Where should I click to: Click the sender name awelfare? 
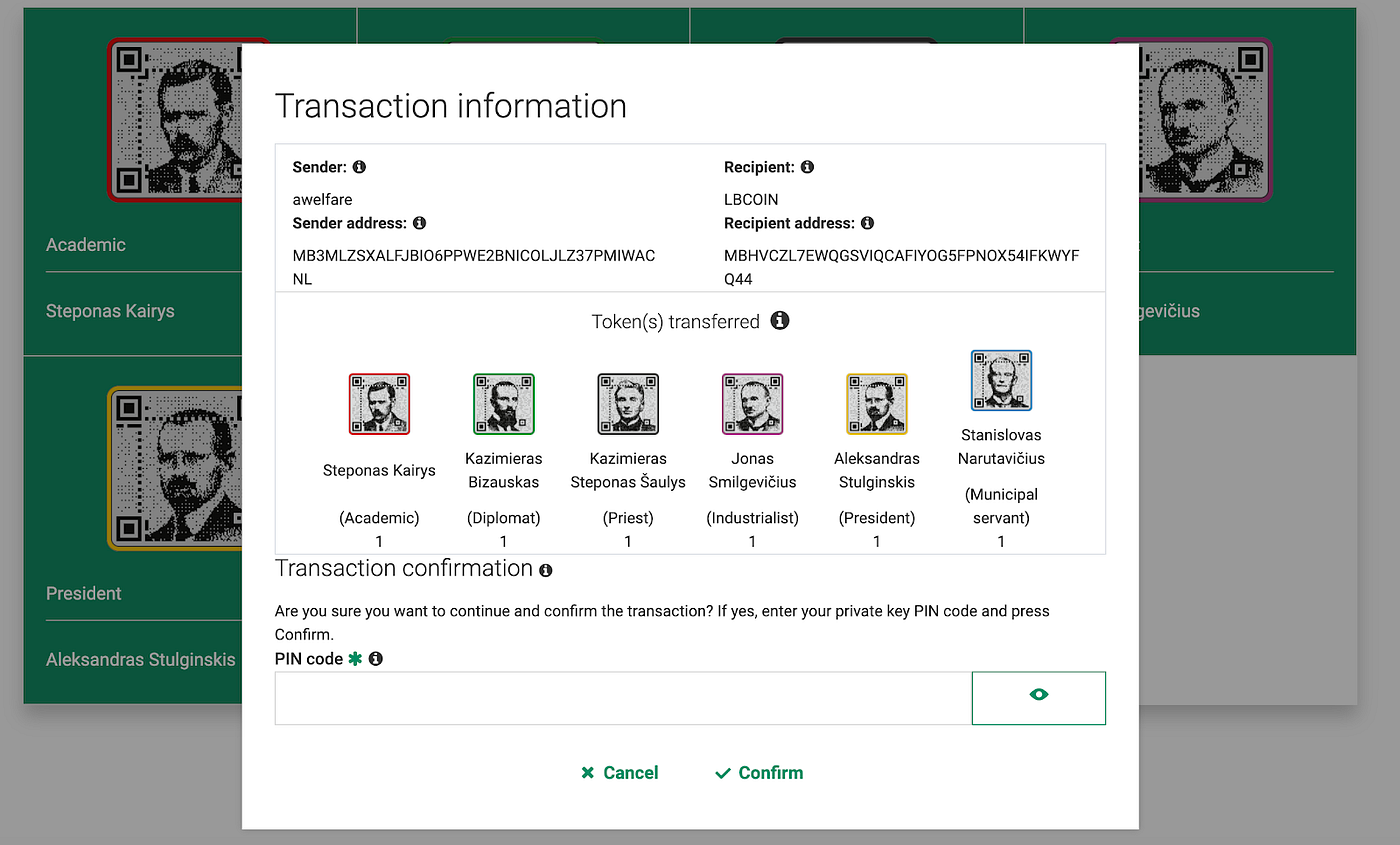(x=322, y=199)
